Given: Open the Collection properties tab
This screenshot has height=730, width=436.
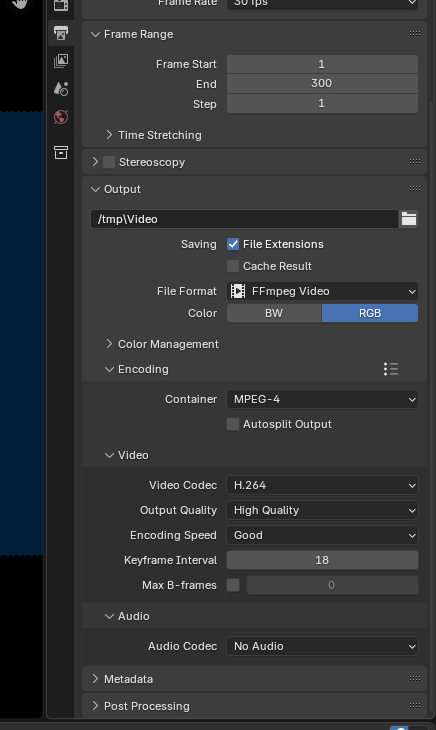Looking at the screenshot, I should [x=61, y=152].
